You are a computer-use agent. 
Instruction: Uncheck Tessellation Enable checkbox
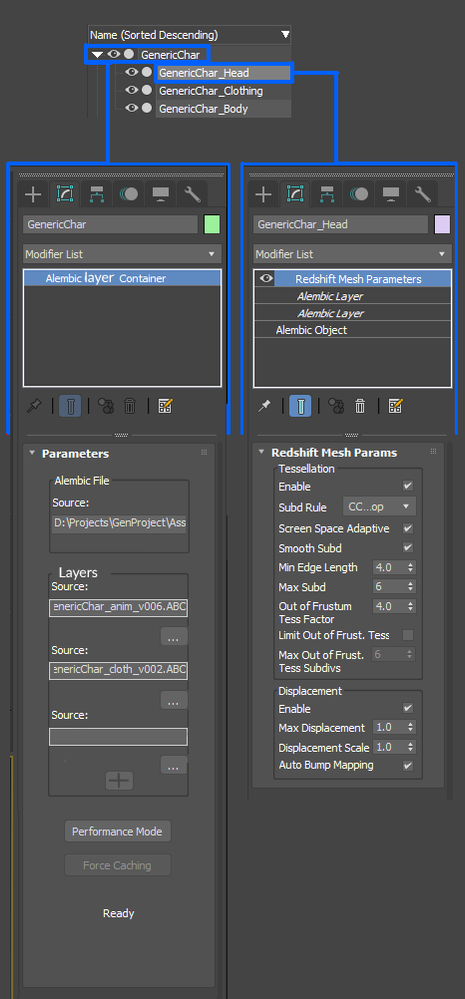click(x=408, y=486)
